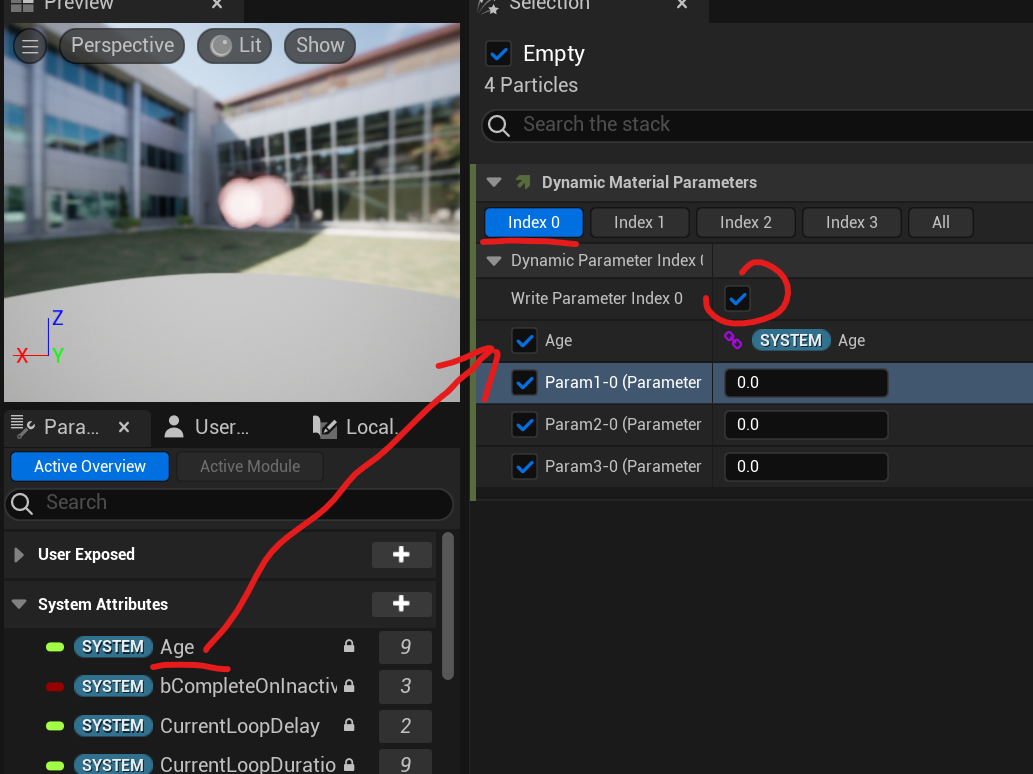Uncheck the Param1-0 checkbox
1033x774 pixels.
click(x=524, y=383)
